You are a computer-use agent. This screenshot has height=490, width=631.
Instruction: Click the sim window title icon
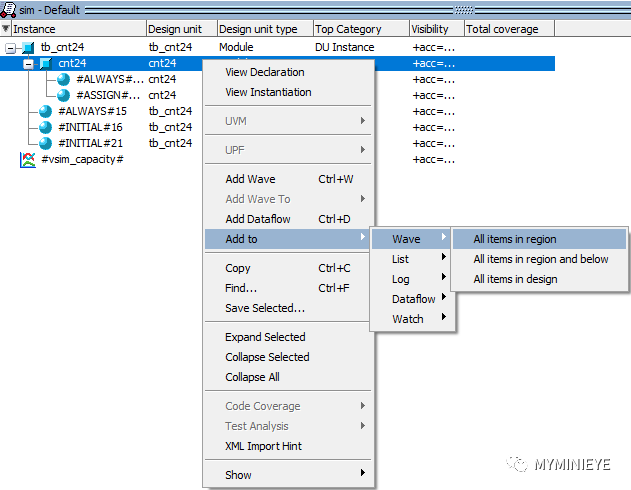click(x=10, y=8)
